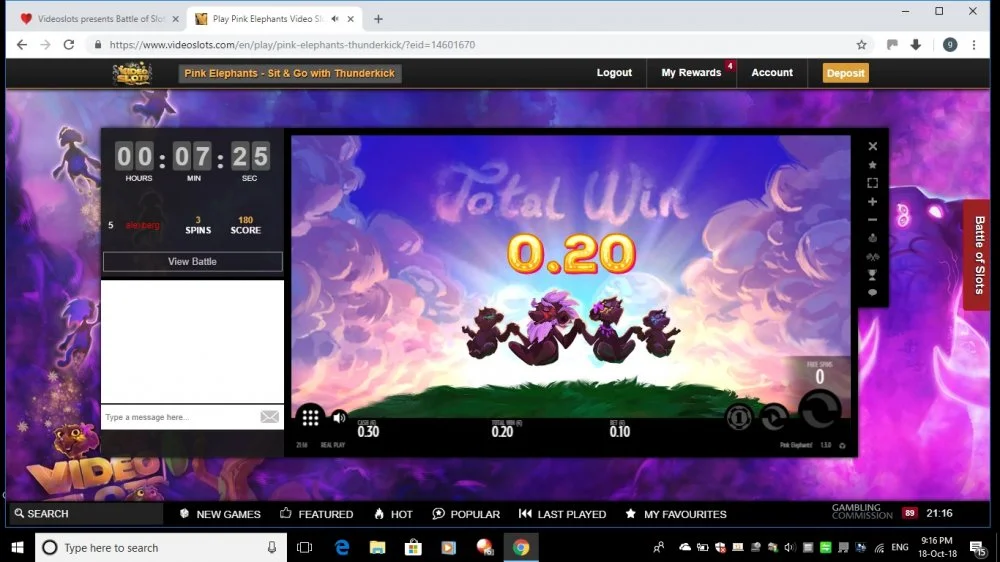Click the Videoslots logo in header
This screenshot has height=562, width=1000.
pyautogui.click(x=132, y=73)
